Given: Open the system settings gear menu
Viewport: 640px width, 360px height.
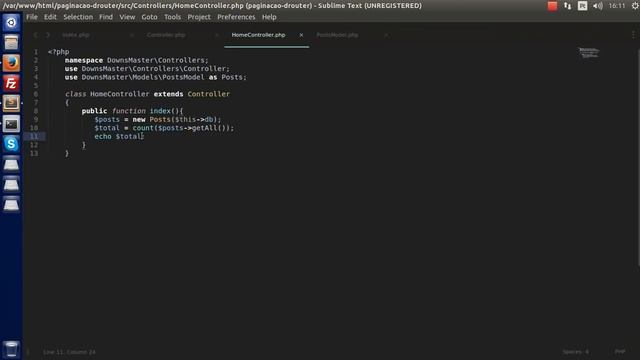Looking at the screenshot, I should pyautogui.click(x=635, y=6).
